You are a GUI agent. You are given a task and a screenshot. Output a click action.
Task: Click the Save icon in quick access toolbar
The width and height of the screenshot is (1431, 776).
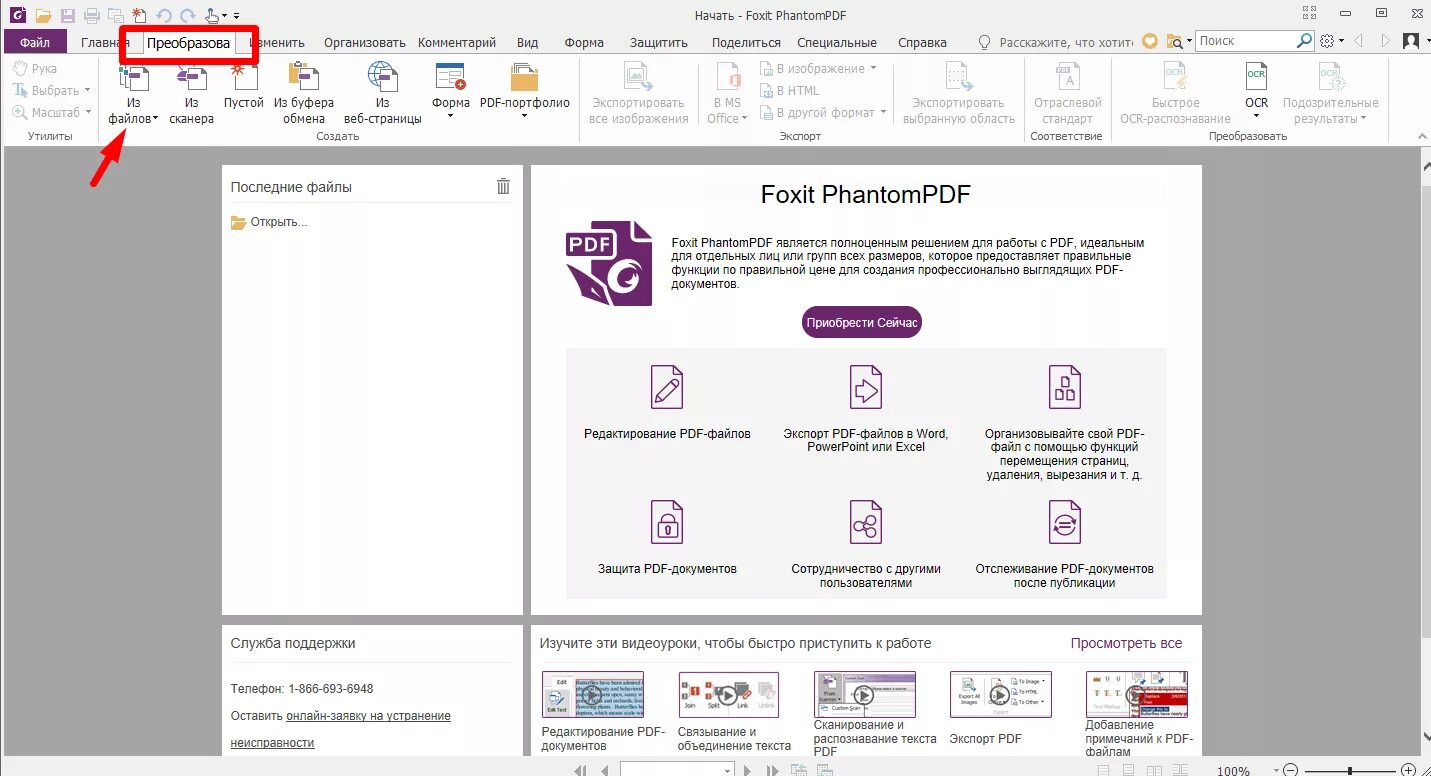[x=68, y=15]
